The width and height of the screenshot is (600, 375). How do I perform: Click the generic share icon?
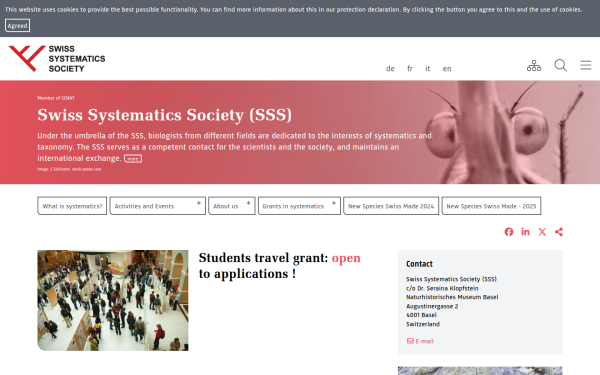click(x=559, y=232)
